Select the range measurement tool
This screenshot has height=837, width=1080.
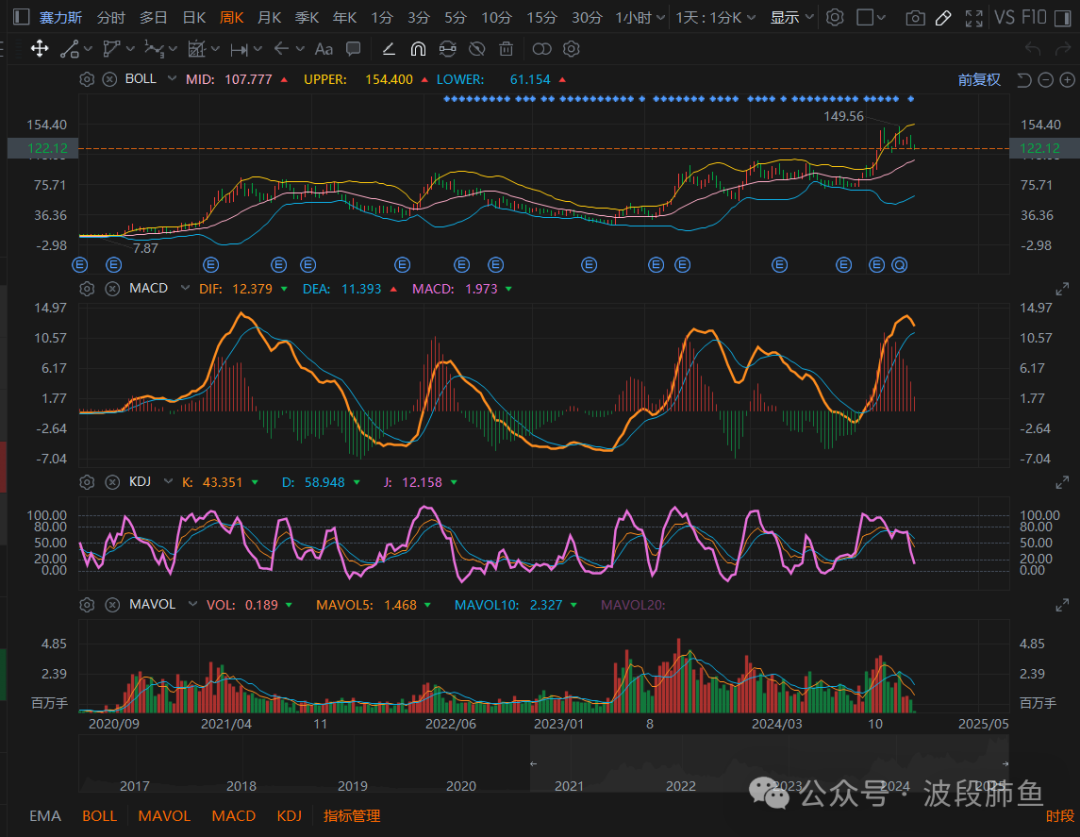239,49
